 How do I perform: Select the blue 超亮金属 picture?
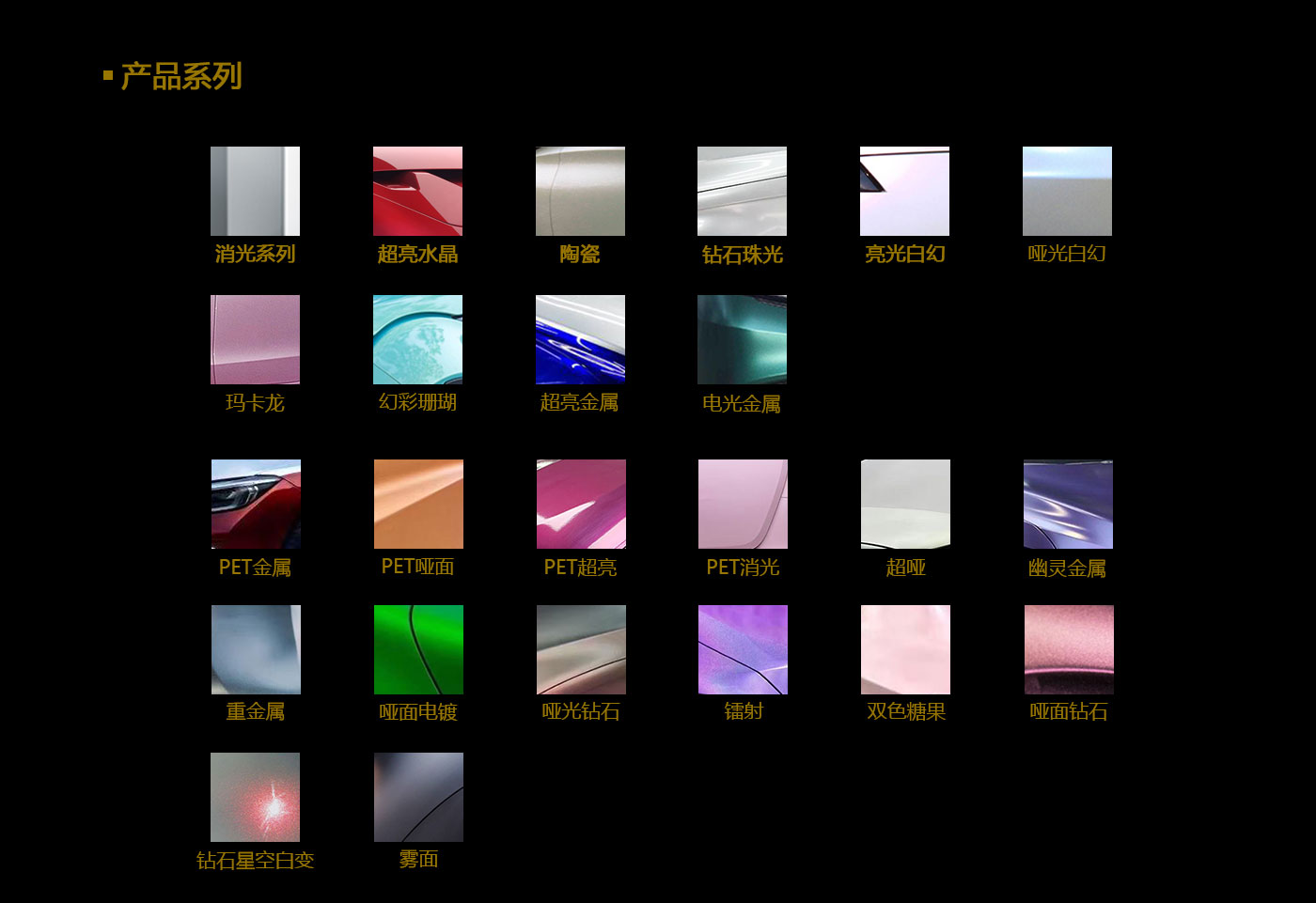click(x=580, y=339)
